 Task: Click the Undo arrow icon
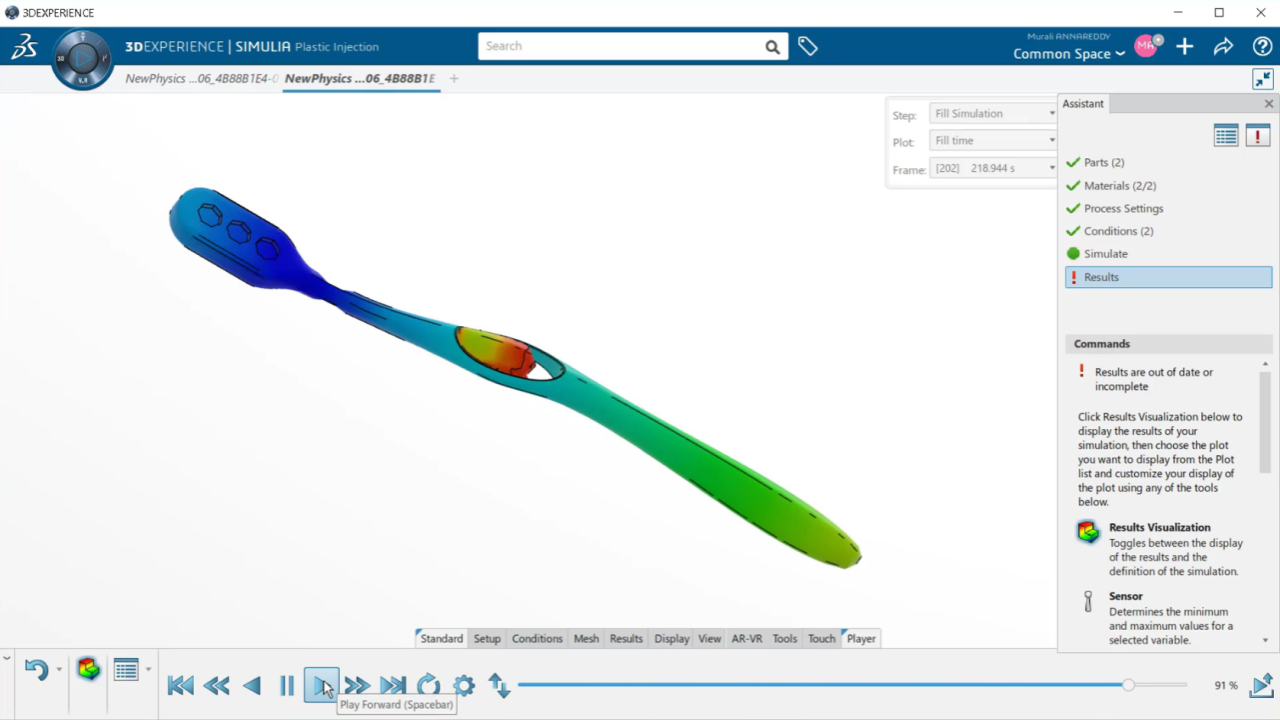[36, 669]
